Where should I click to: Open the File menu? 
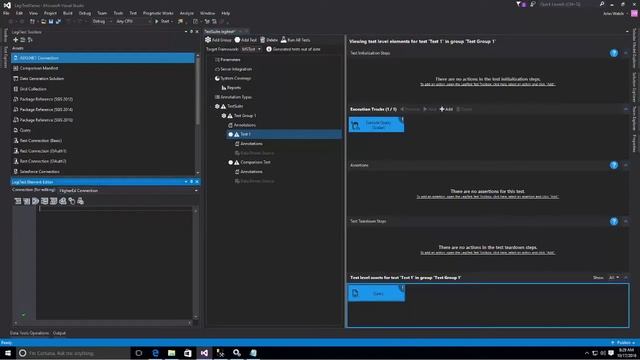6,13
